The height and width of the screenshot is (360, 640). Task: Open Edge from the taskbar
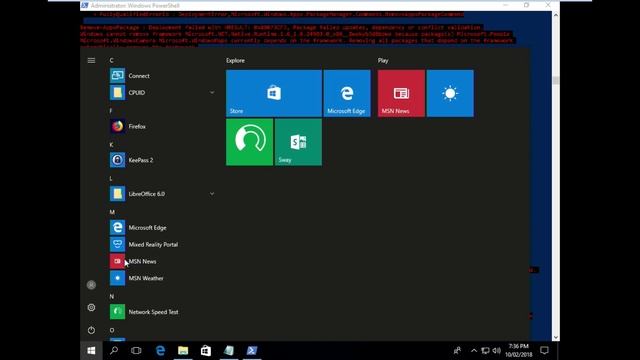coord(160,351)
